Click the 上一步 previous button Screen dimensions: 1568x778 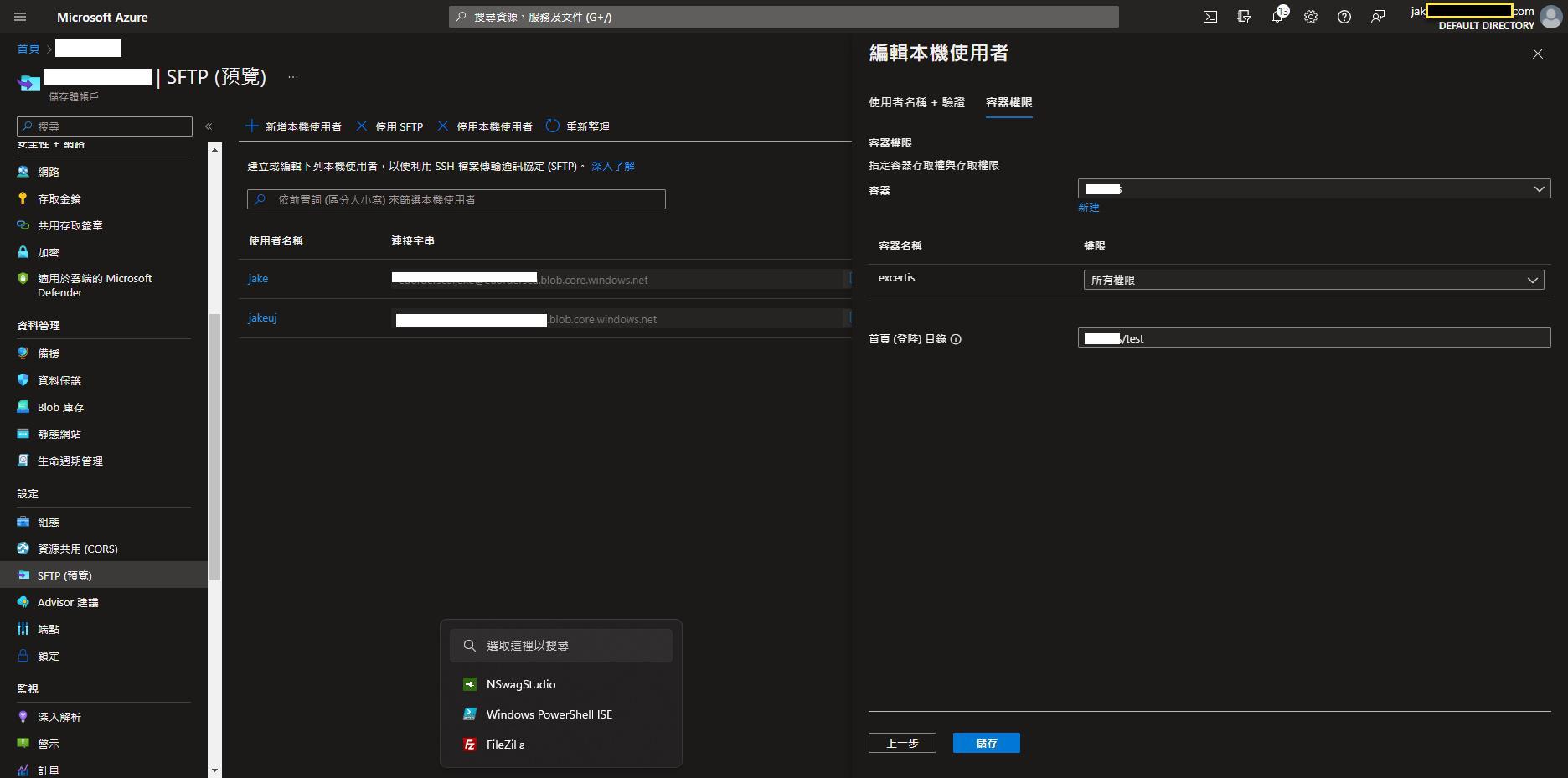pyautogui.click(x=902, y=743)
